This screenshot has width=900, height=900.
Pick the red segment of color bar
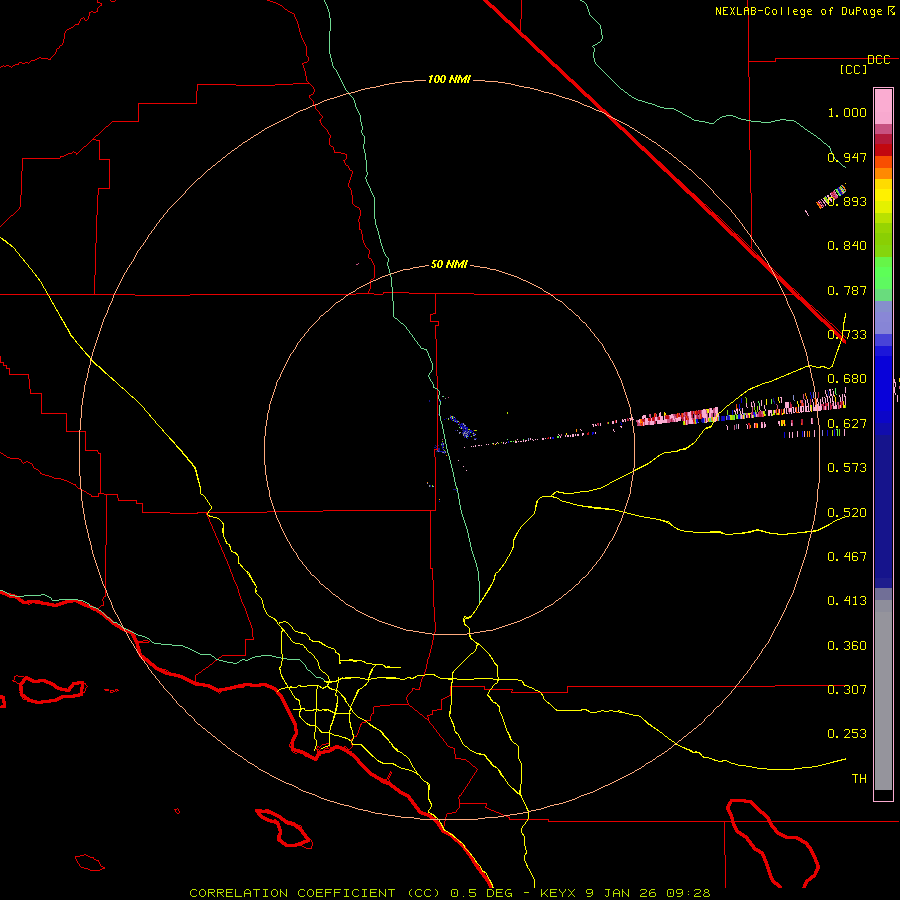pyautogui.click(x=883, y=150)
